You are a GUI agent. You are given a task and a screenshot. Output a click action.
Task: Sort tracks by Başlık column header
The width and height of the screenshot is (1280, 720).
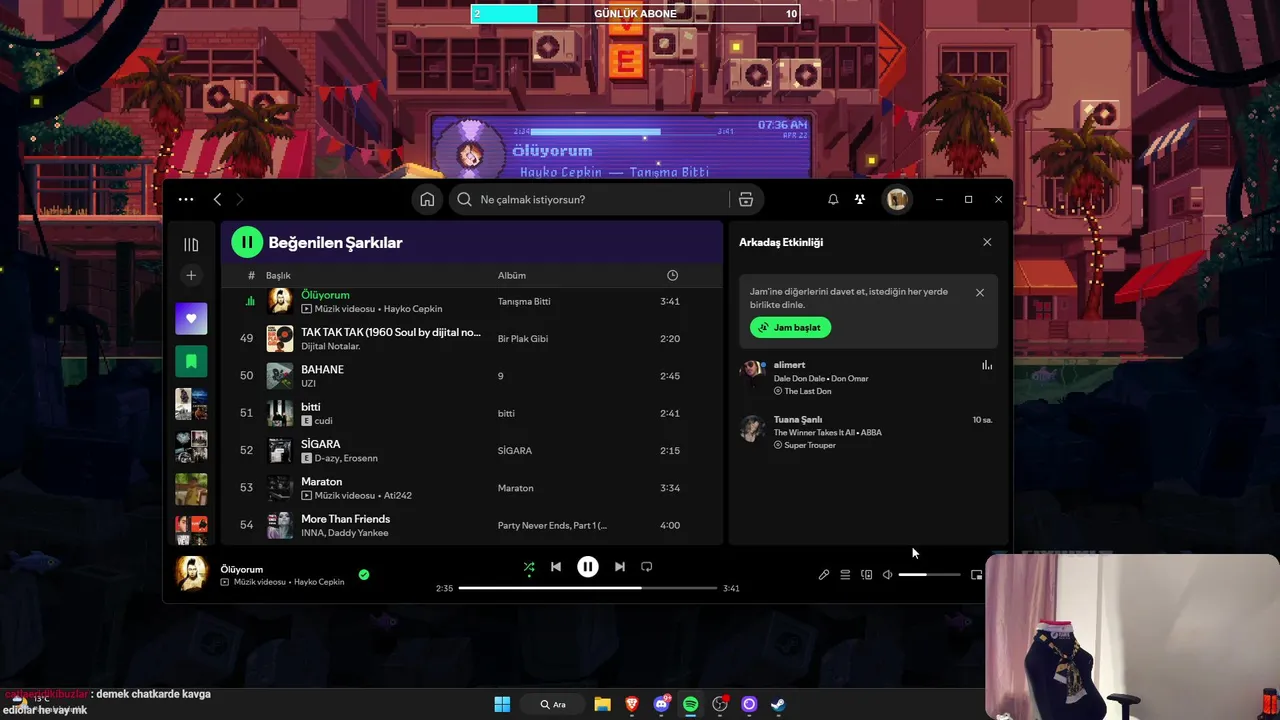tap(278, 275)
